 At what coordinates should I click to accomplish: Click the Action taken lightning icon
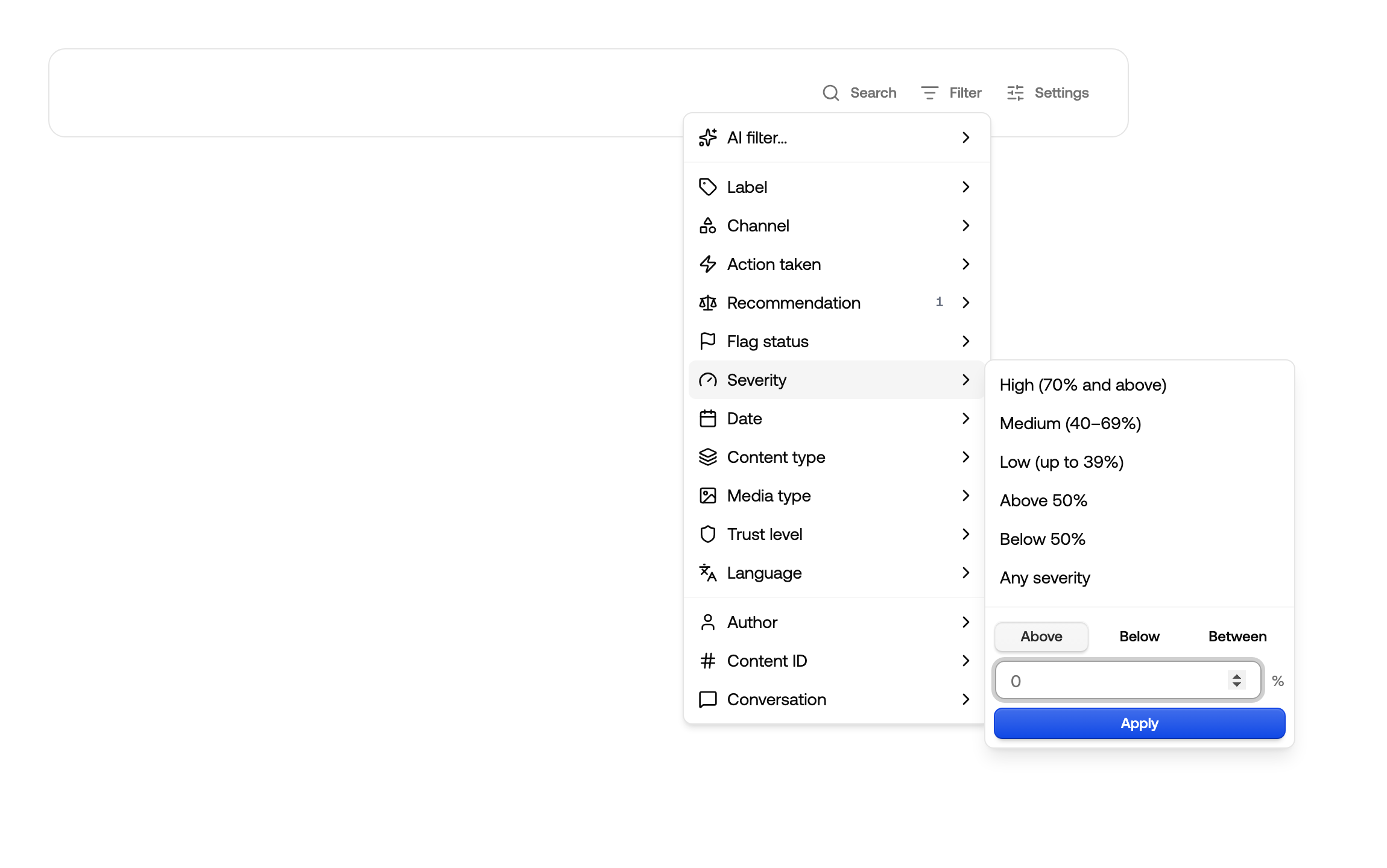point(707,264)
